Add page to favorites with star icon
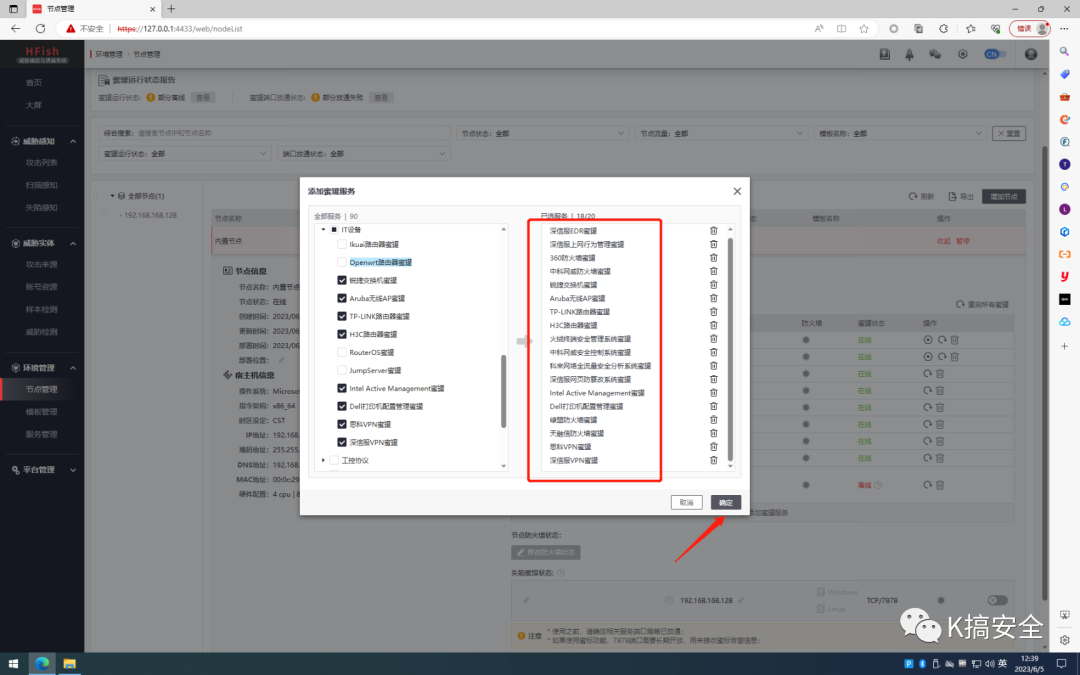1080x675 pixels. pos(864,29)
